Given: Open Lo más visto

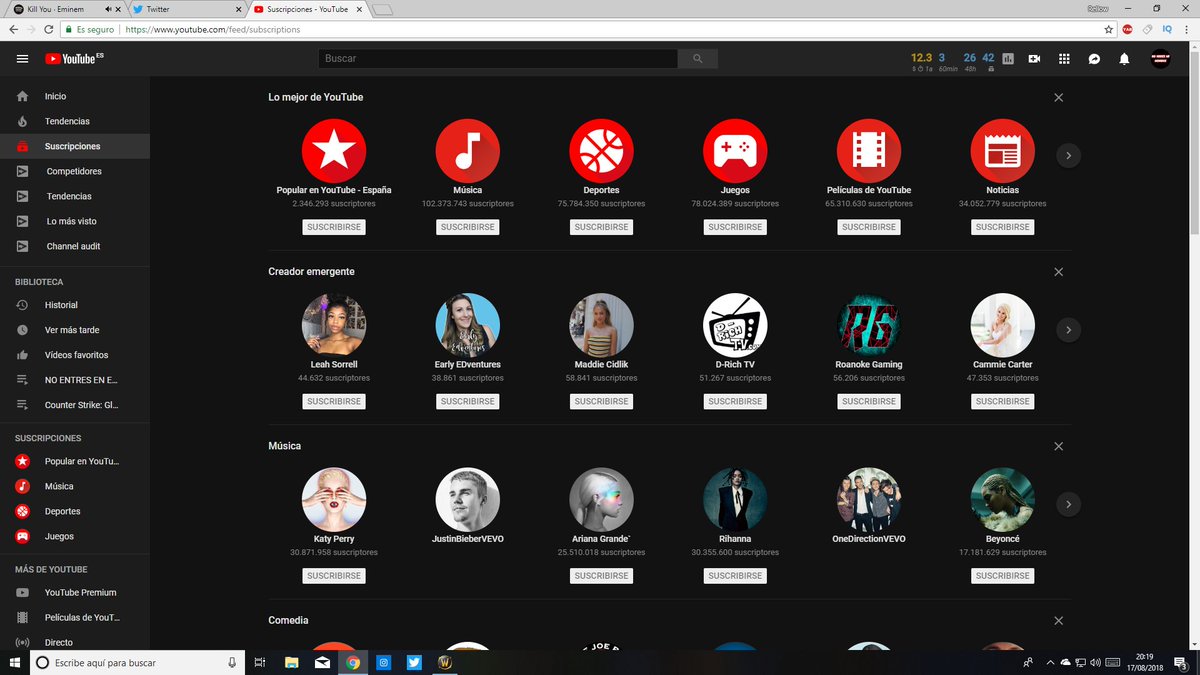Looking at the screenshot, I should point(75,221).
